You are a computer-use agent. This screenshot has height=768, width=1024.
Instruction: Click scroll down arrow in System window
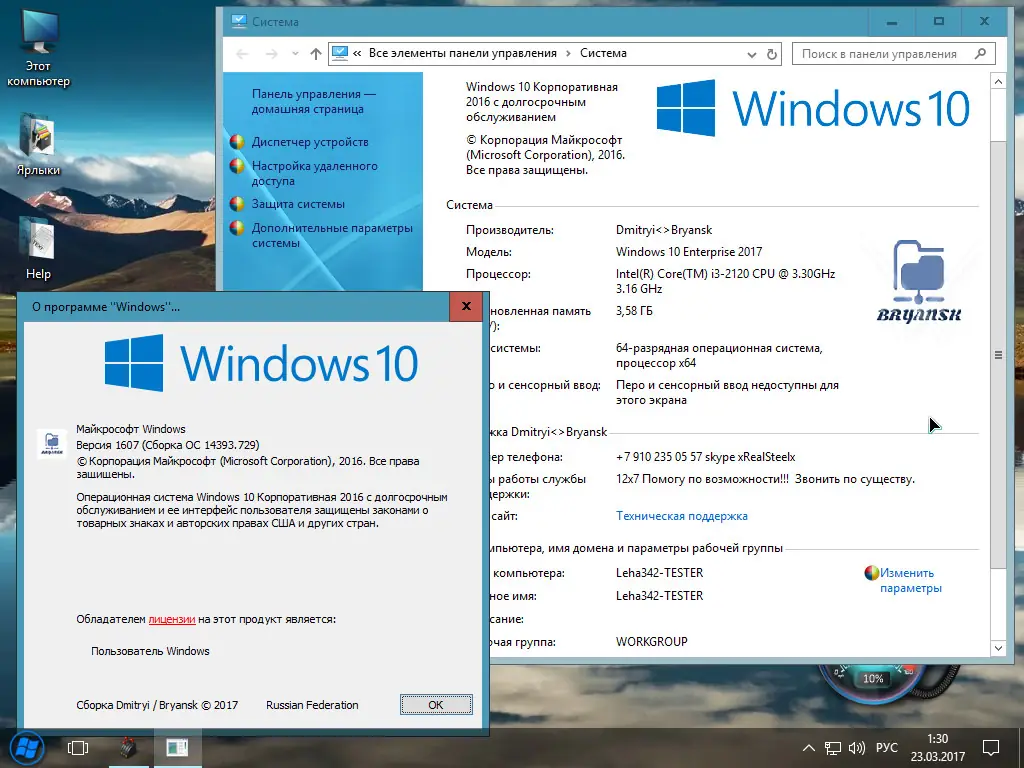[998, 648]
